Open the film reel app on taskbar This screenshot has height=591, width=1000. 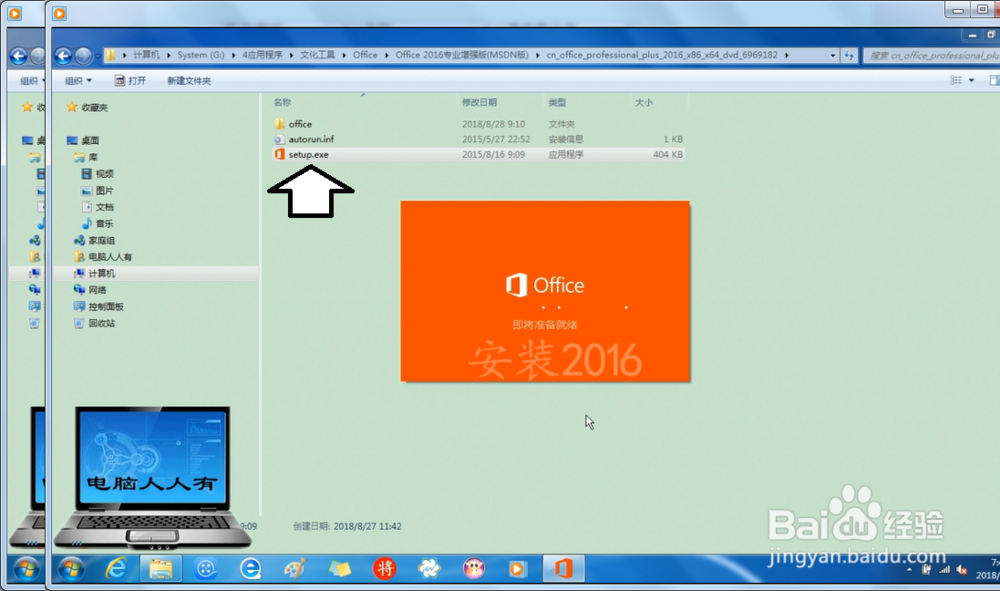click(205, 569)
